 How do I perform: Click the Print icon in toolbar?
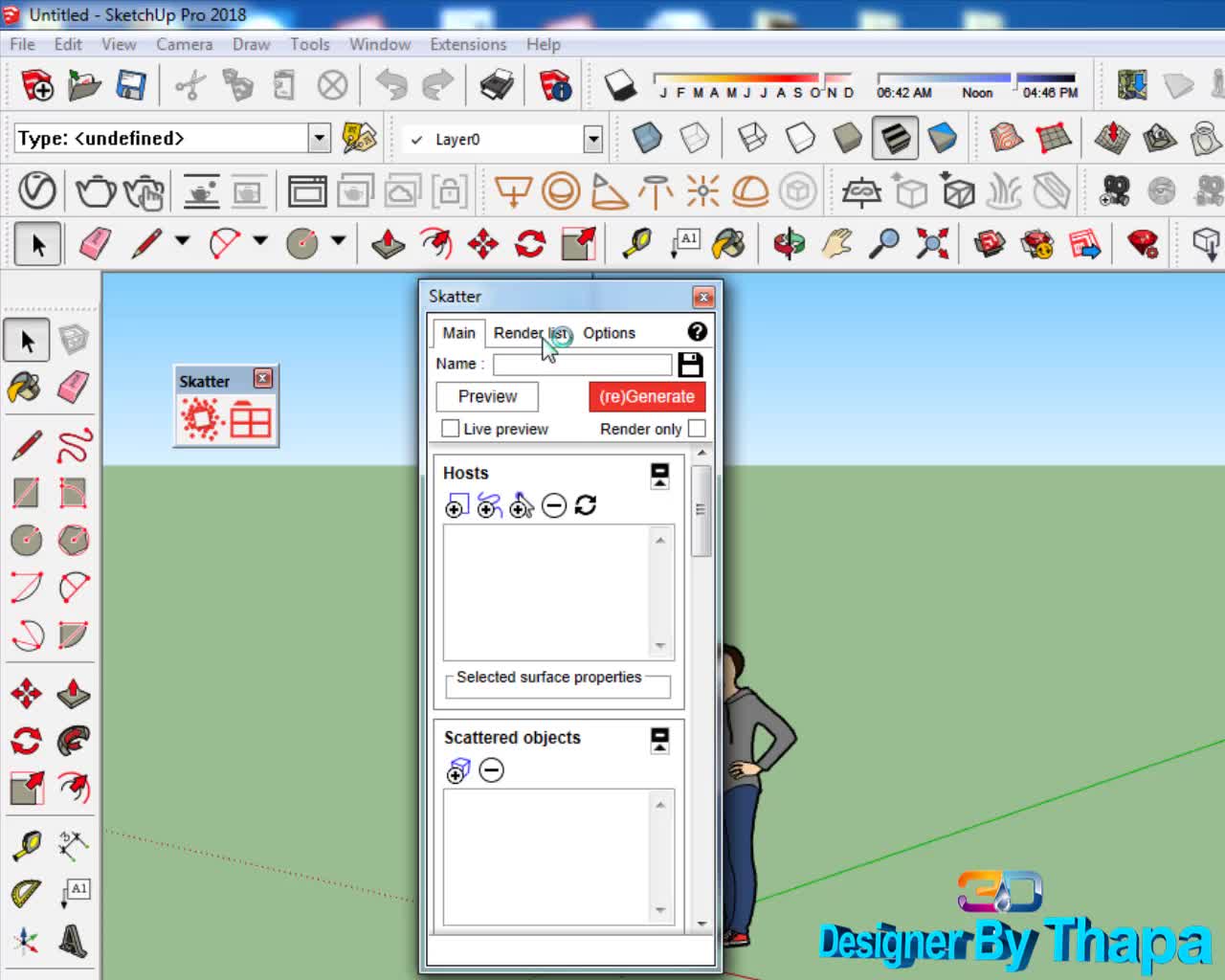497,86
